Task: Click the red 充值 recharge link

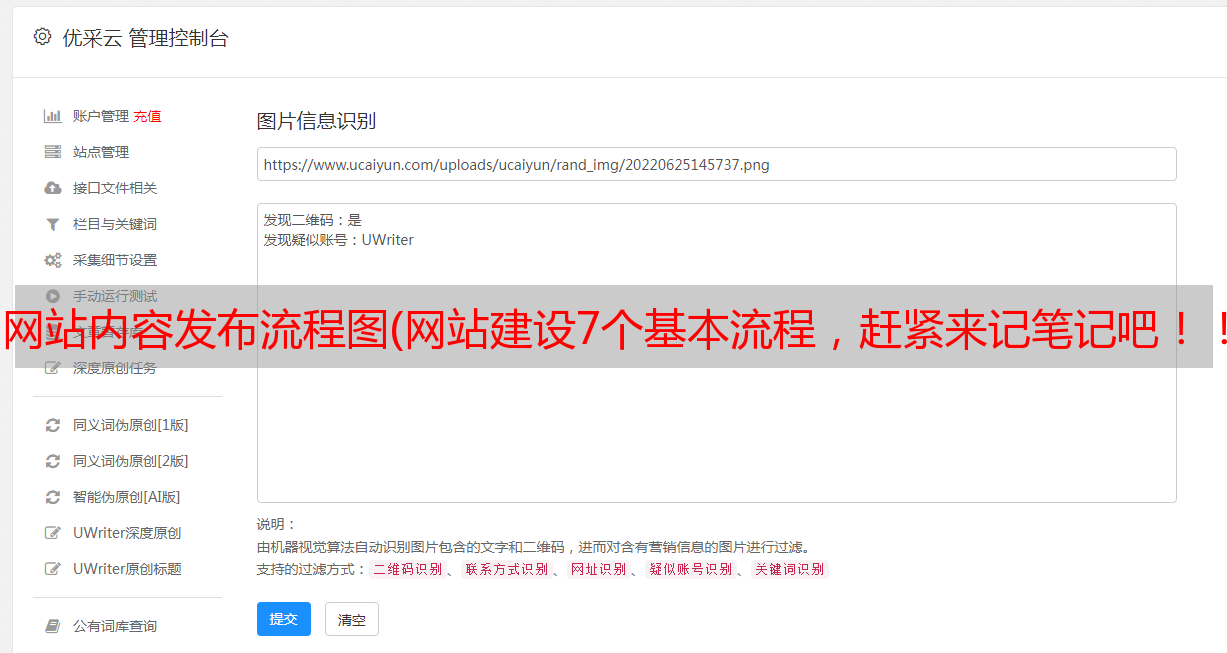Action: tap(147, 116)
